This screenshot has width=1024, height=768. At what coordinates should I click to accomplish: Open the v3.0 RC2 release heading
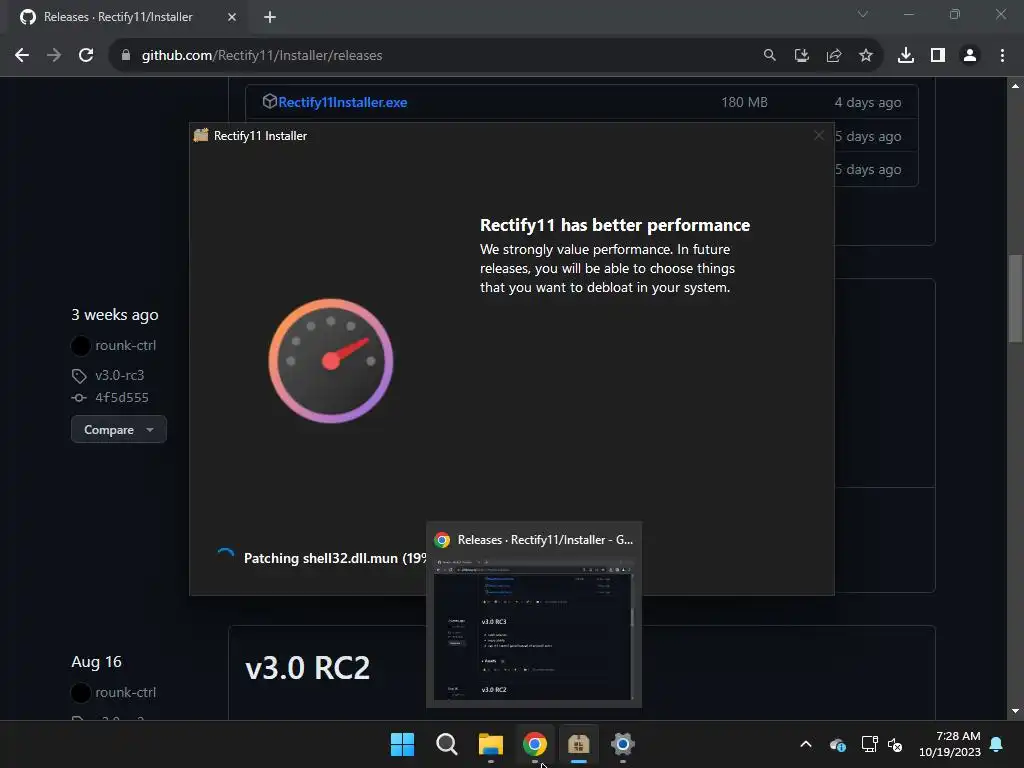point(308,667)
